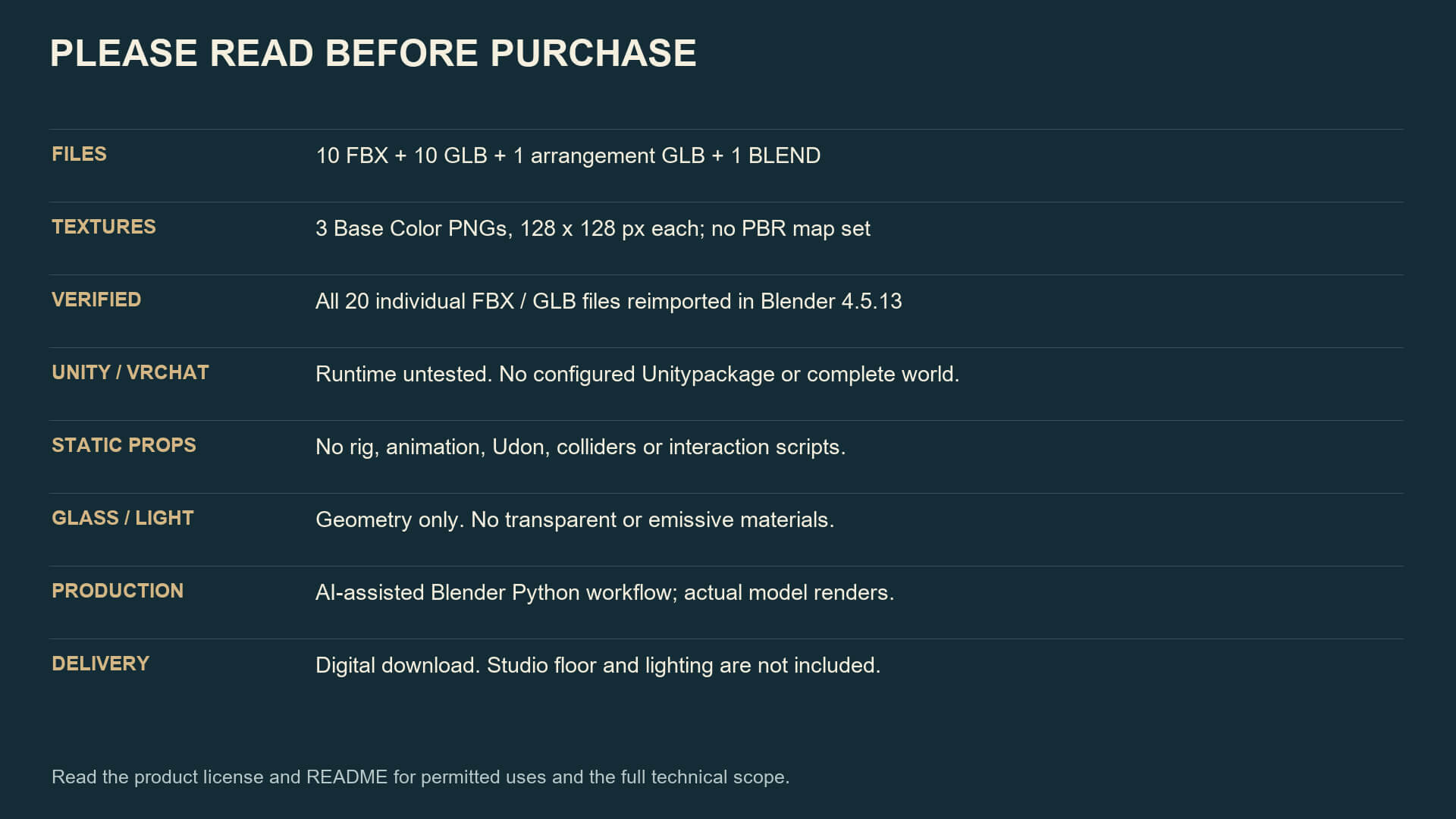Screen dimensions: 1456x819
Task: Click the product license and README footnote
Action: click(x=421, y=777)
